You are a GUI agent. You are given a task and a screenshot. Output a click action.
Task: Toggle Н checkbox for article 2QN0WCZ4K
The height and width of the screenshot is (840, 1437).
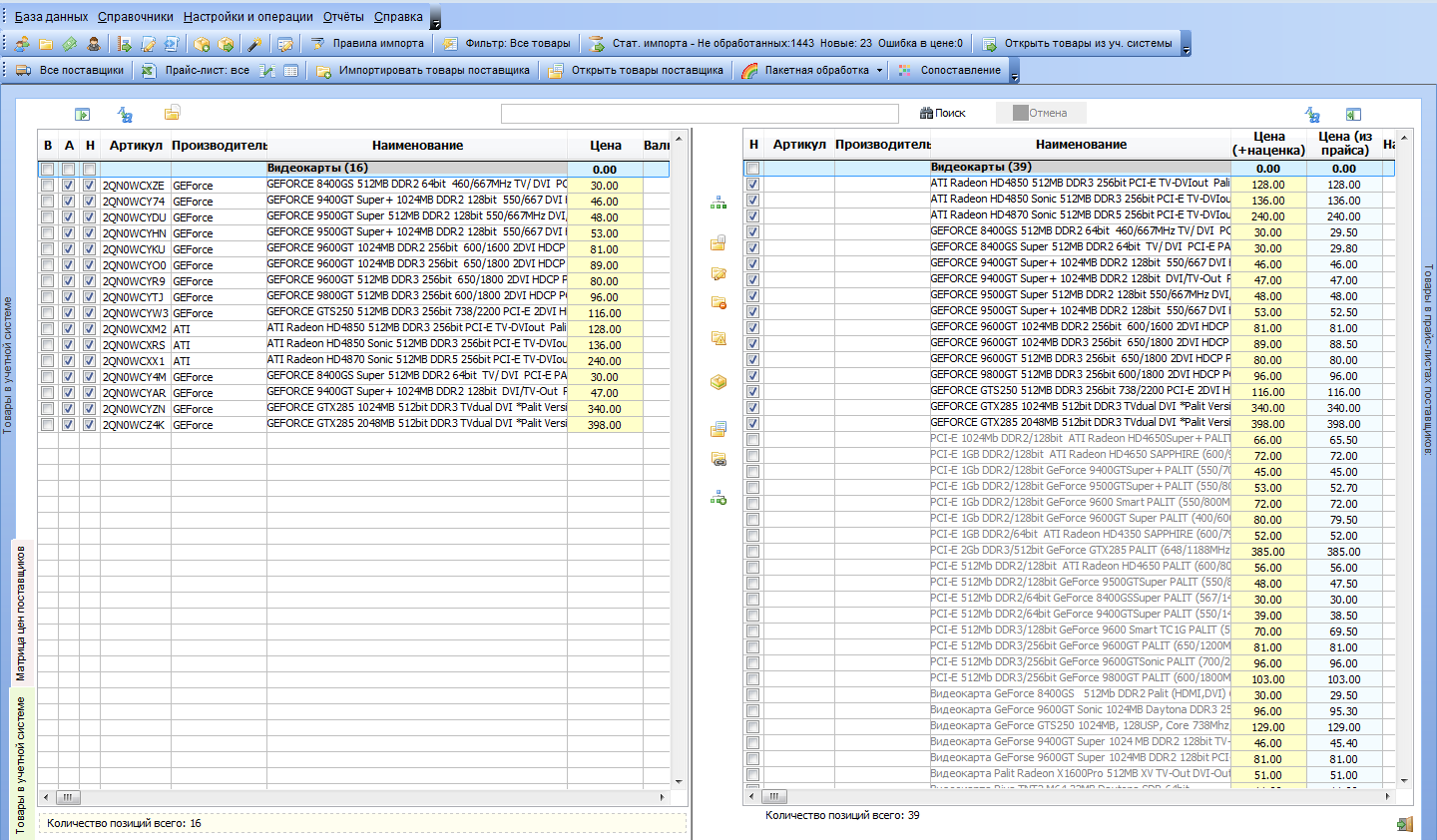[89, 425]
